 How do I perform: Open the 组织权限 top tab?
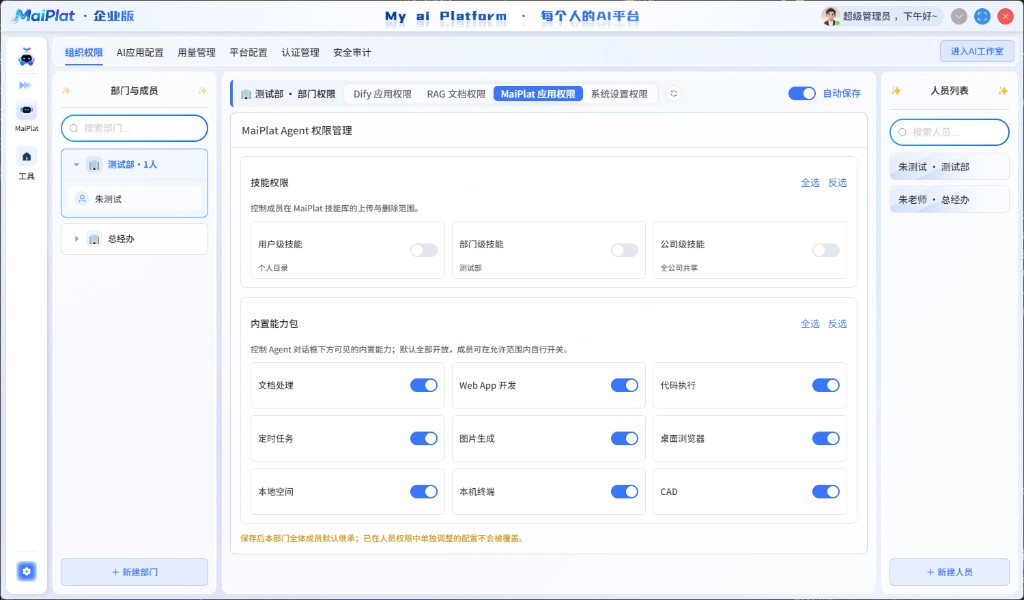pyautogui.click(x=84, y=52)
